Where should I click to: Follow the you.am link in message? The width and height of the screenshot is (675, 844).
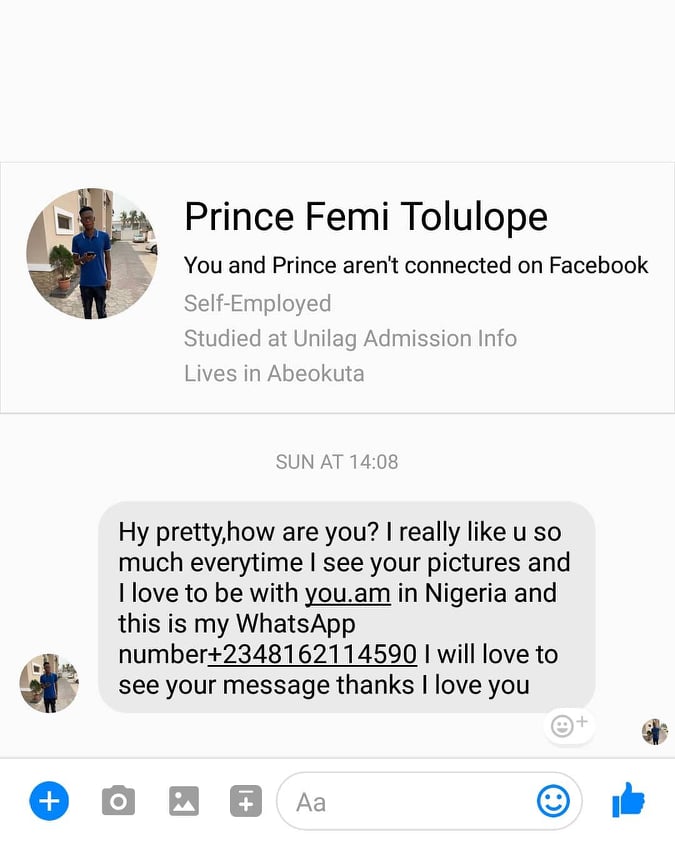click(x=348, y=593)
